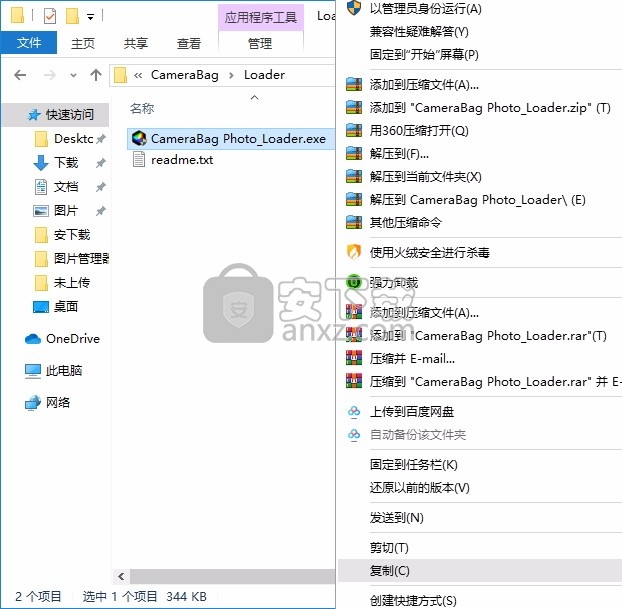The height and width of the screenshot is (609, 622).
Task: Open the chevron after CameraBag in path
Action: click(231, 75)
